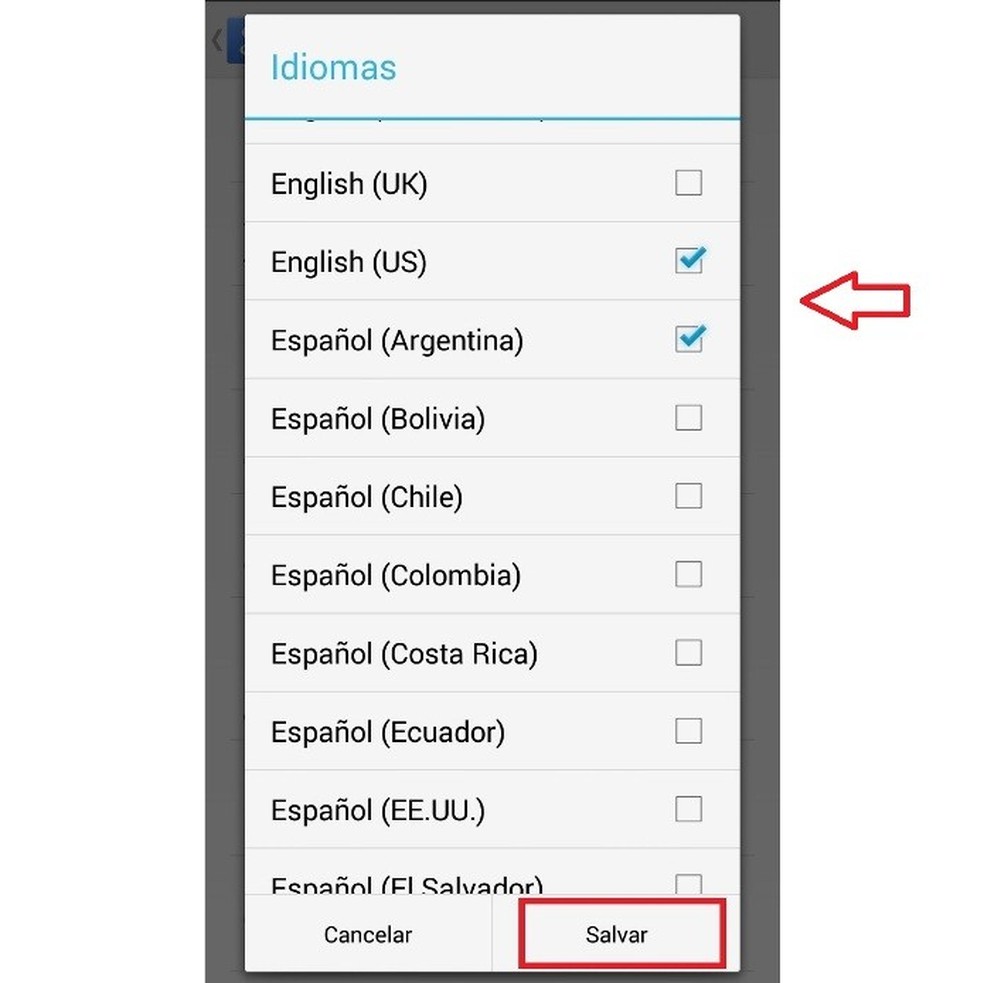Image resolution: width=984 pixels, height=983 pixels.
Task: Tap the back arrow in the top-left corner
Action: click(216, 40)
